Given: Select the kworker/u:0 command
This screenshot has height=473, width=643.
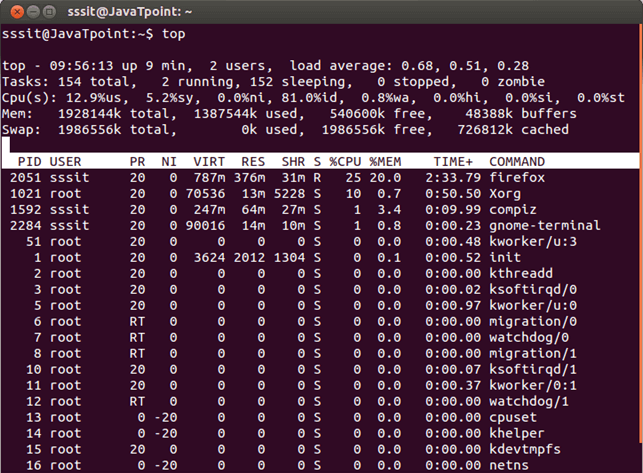Looking at the screenshot, I should [533, 306].
